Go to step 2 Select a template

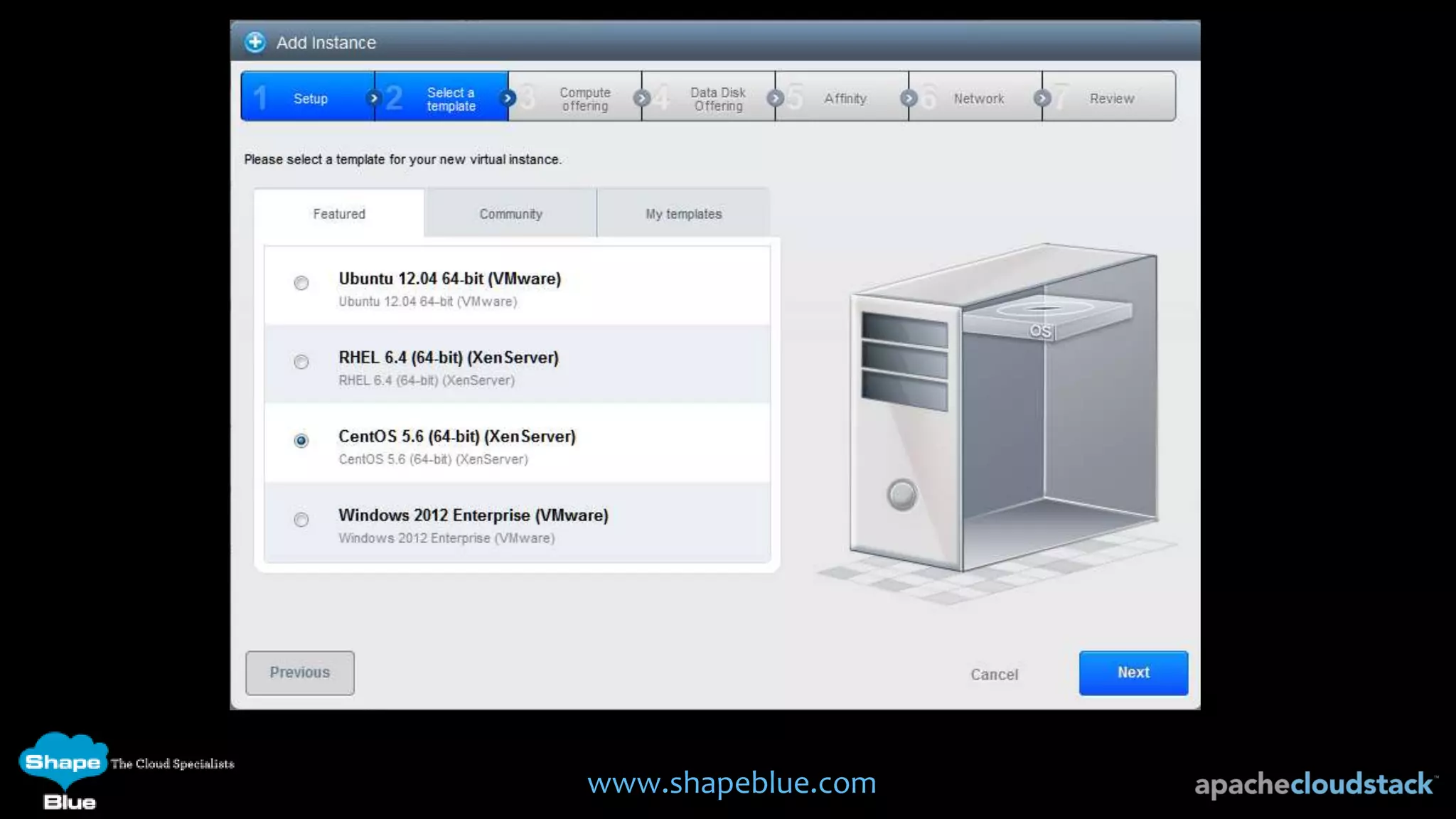coord(441,97)
